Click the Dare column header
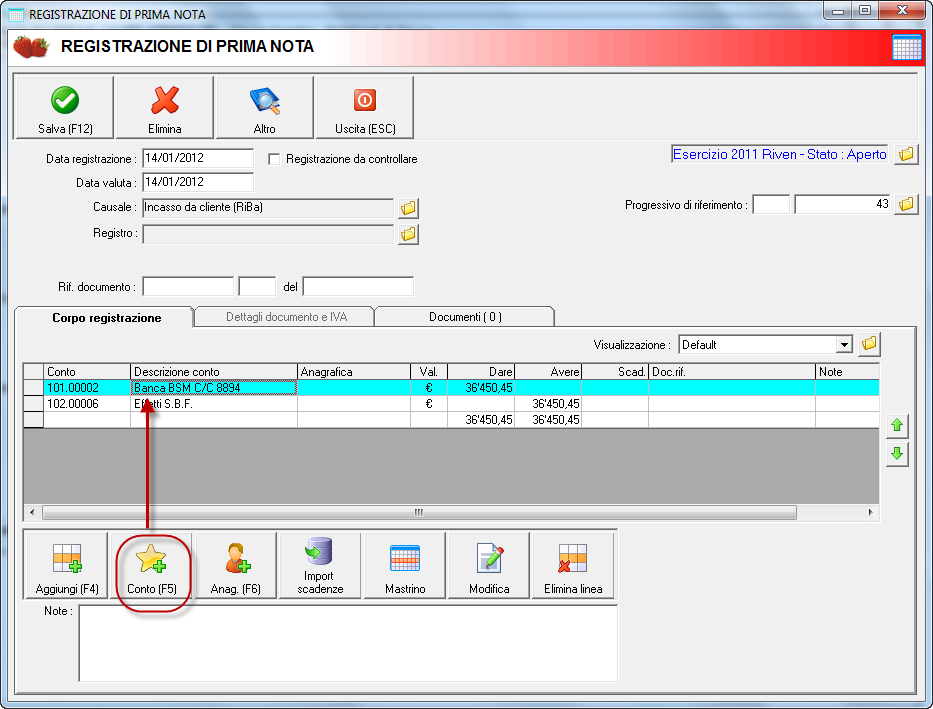 point(481,372)
